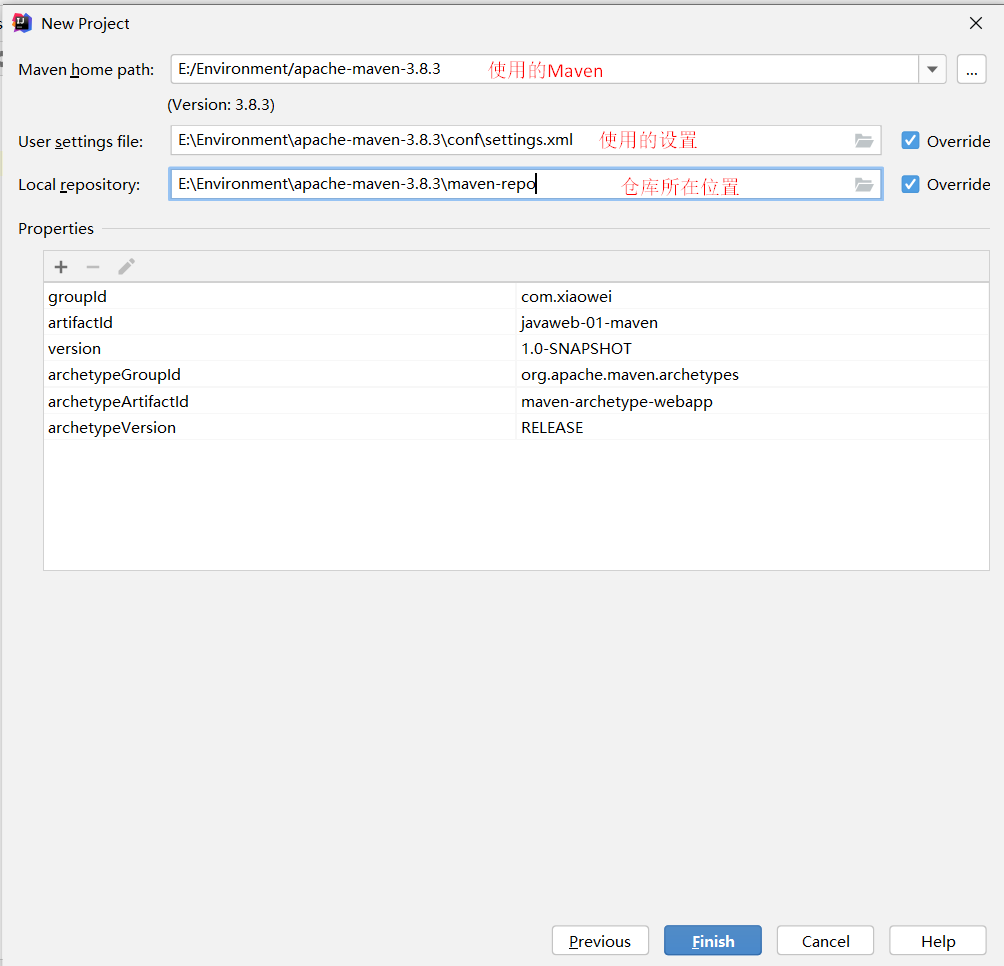This screenshot has width=1004, height=966.
Task: Click the javaweb-01-maven value cell
Action: 752,323
